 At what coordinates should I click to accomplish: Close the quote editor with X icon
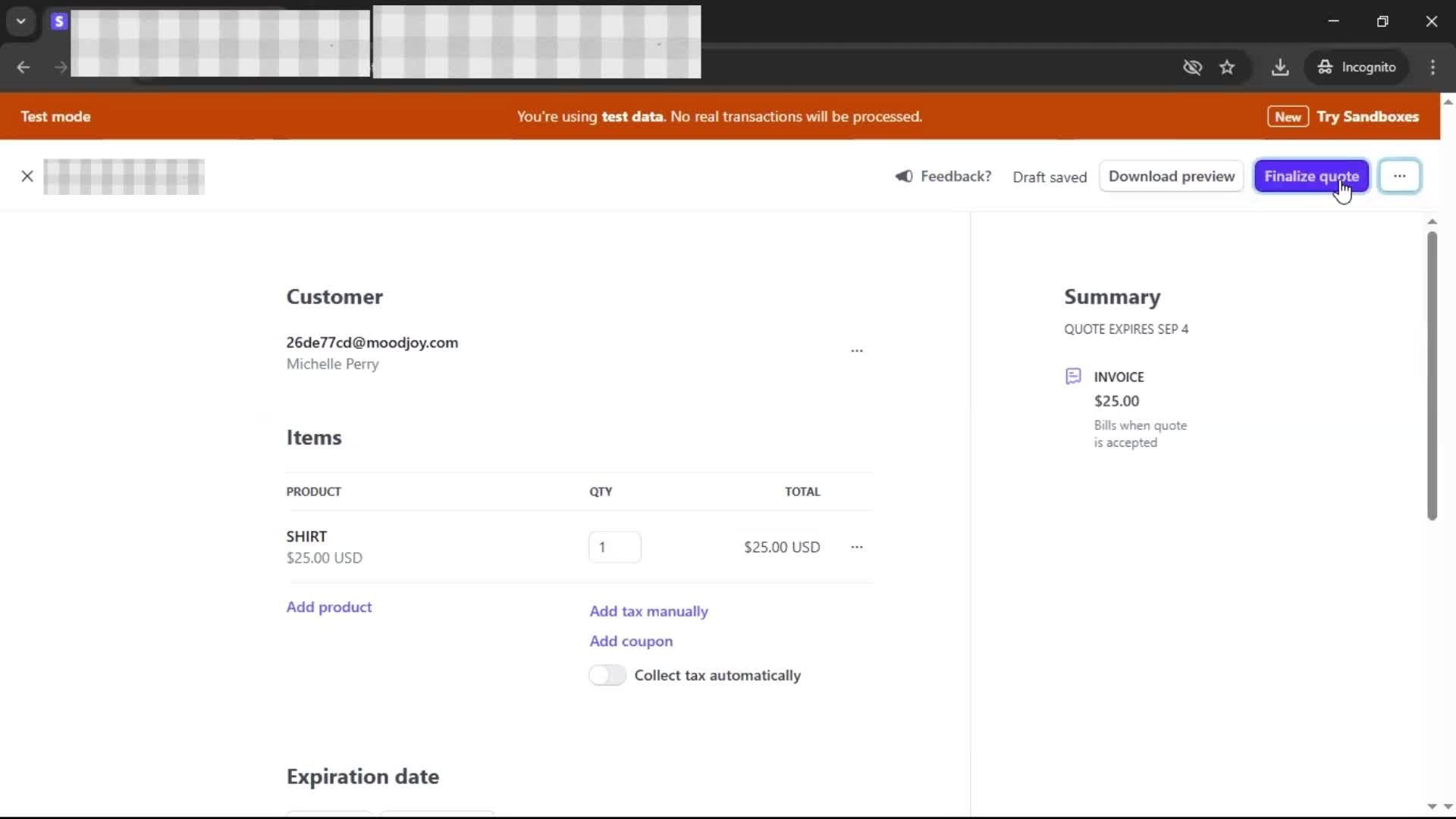tap(27, 177)
